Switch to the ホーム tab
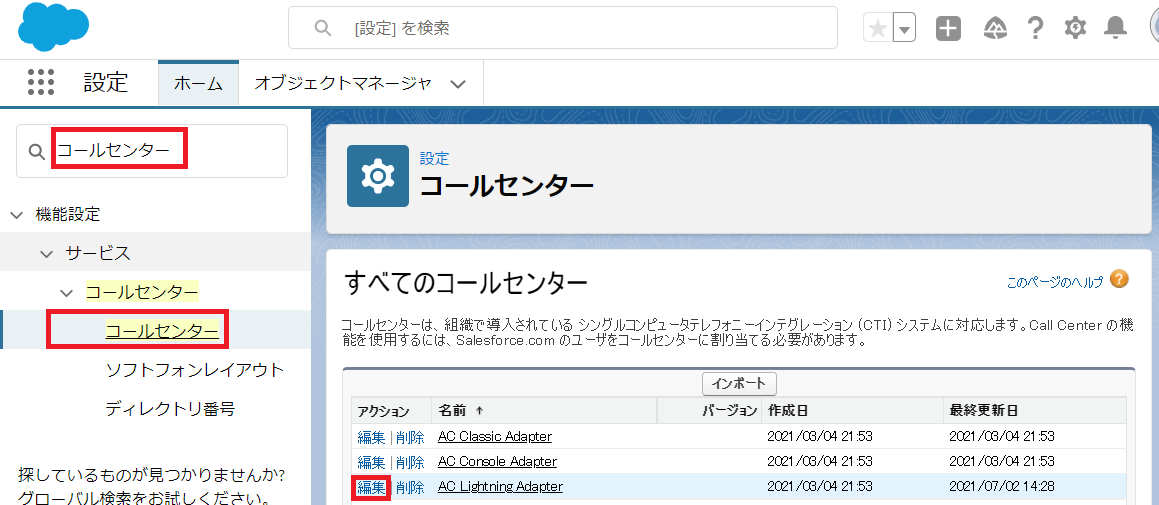 198,83
